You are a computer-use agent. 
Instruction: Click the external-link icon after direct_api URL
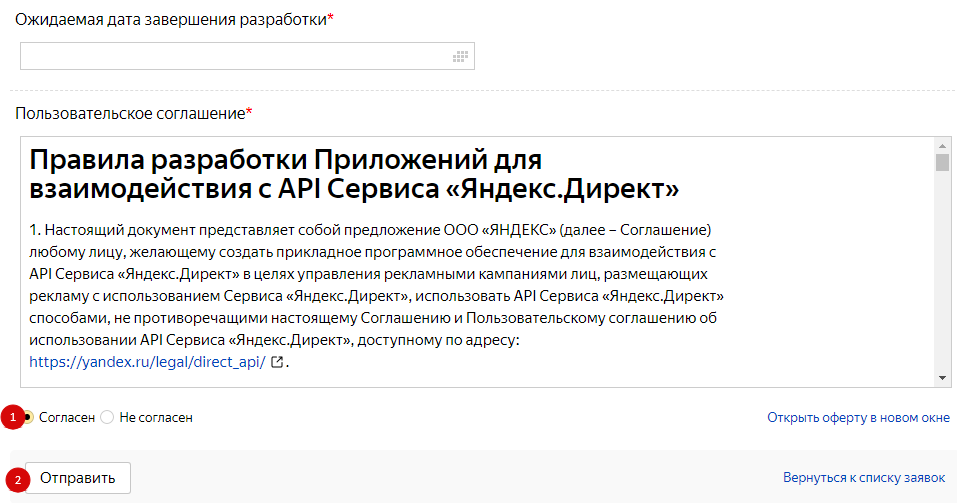click(277, 362)
